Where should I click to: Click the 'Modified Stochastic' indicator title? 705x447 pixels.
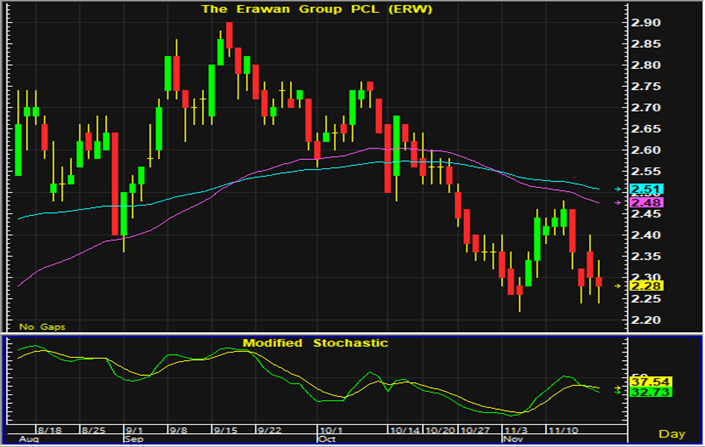(x=312, y=343)
